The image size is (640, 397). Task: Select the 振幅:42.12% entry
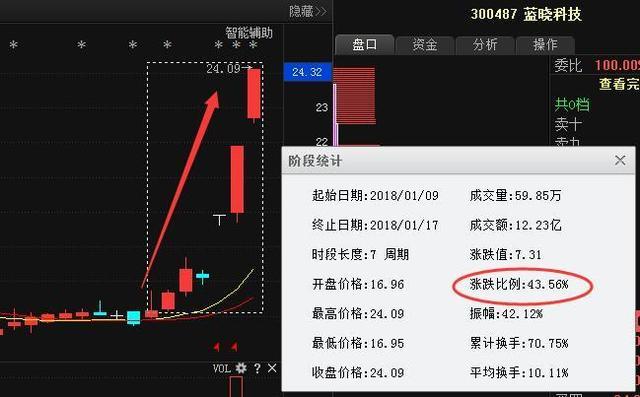[x=506, y=313]
